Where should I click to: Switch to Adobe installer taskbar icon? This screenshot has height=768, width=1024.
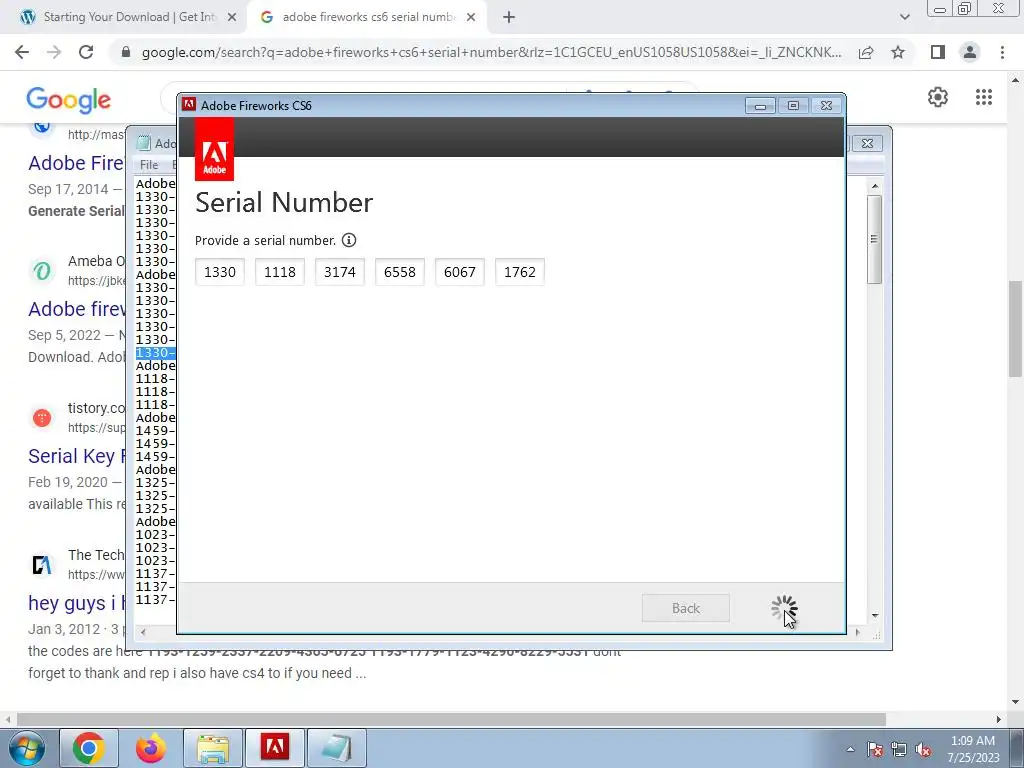274,748
